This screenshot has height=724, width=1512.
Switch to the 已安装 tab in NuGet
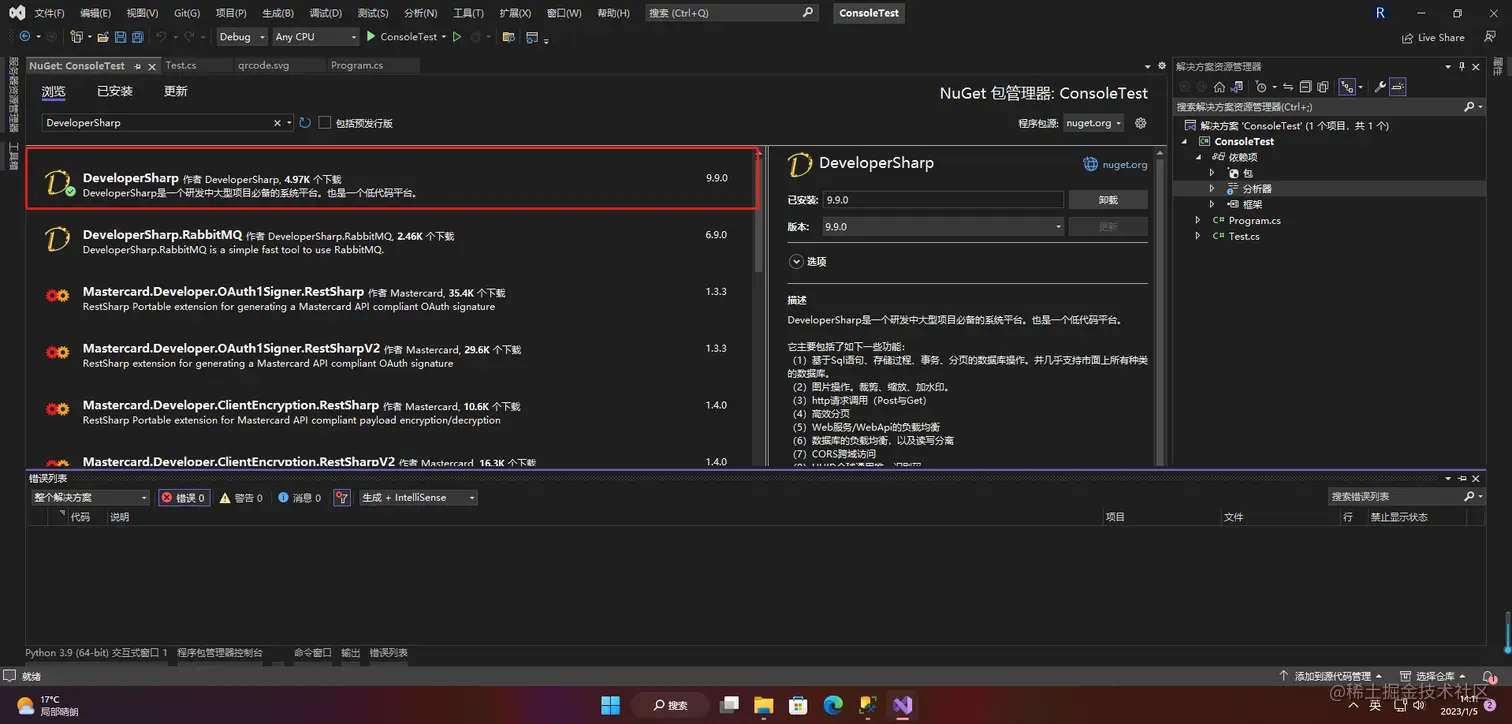(114, 91)
